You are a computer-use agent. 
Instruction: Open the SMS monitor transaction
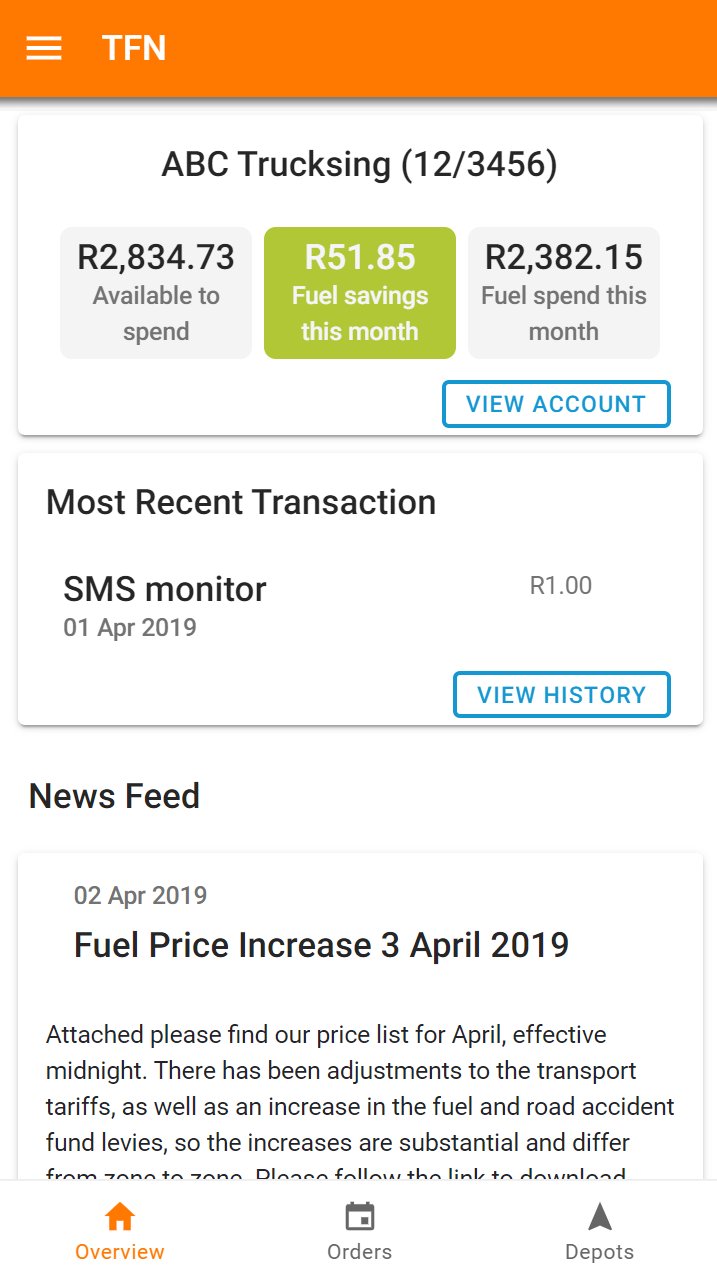pyautogui.click(x=164, y=589)
